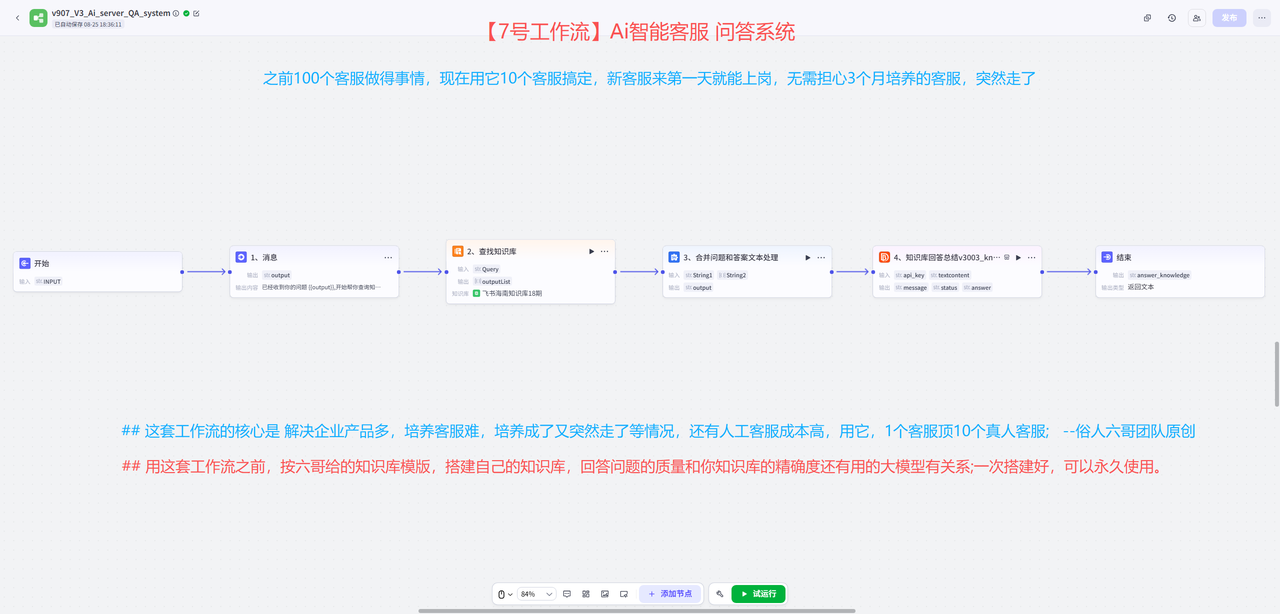Click answer output tag on node 4
This screenshot has height=614, width=1280.
pyautogui.click(x=978, y=288)
